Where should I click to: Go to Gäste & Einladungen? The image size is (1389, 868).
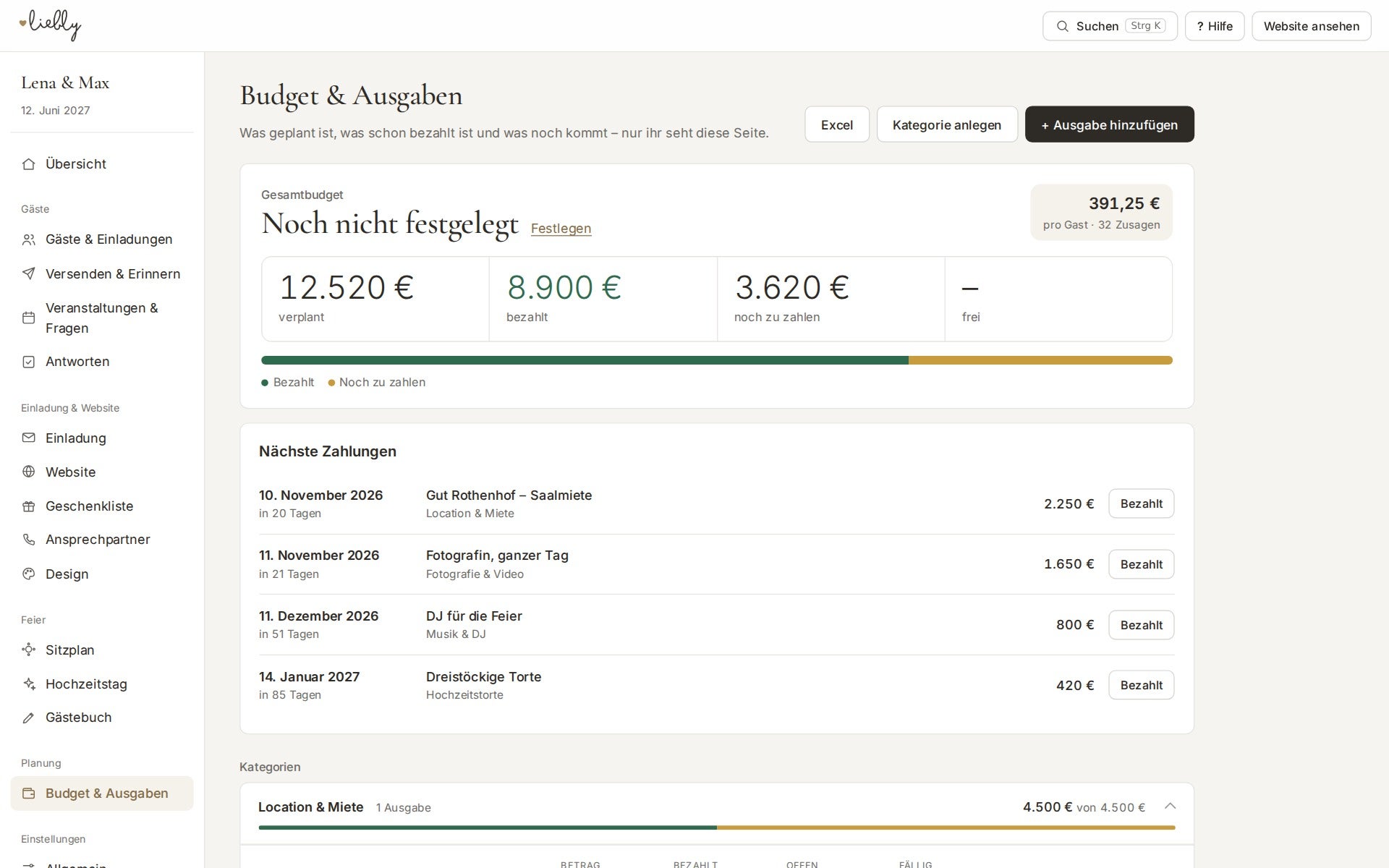102,239
